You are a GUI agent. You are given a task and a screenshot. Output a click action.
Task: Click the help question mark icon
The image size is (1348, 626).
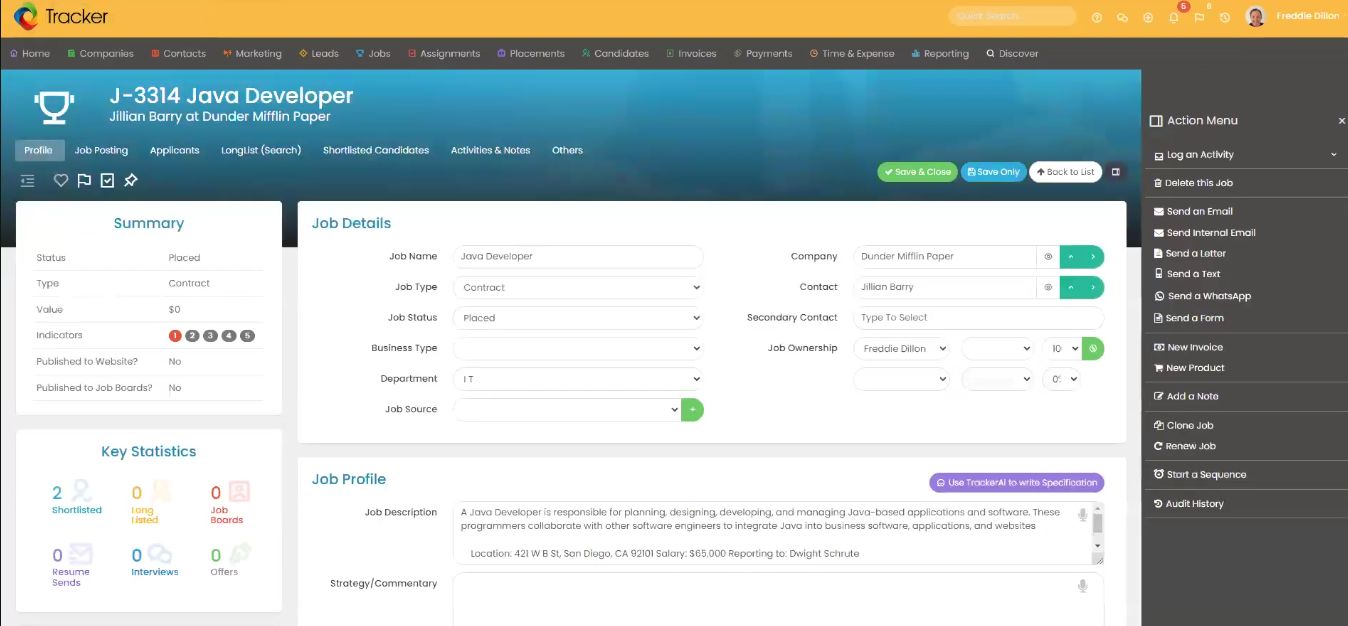coord(1097,17)
